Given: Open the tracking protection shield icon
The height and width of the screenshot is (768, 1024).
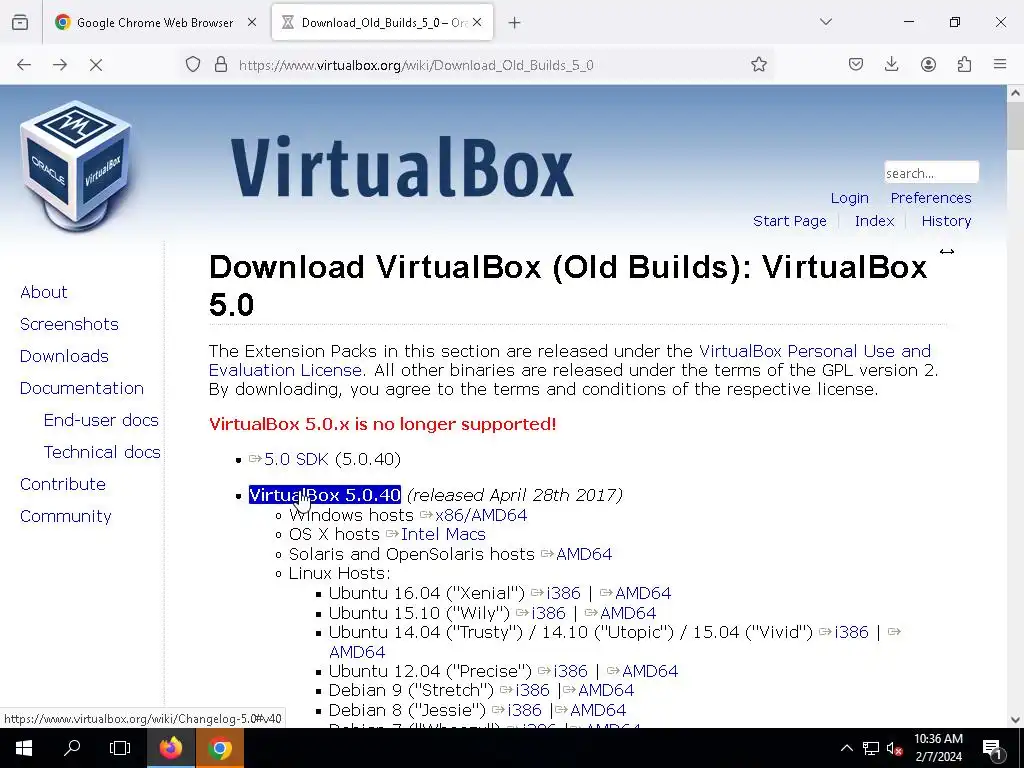Looking at the screenshot, I should [x=193, y=65].
